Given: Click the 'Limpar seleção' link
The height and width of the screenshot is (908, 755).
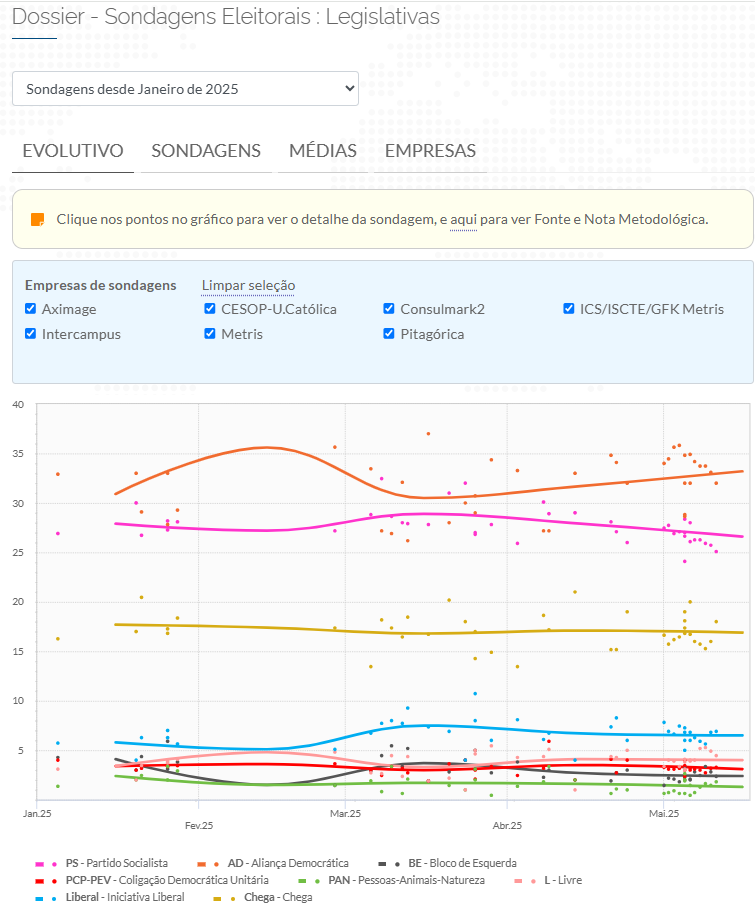Looking at the screenshot, I should (248, 286).
